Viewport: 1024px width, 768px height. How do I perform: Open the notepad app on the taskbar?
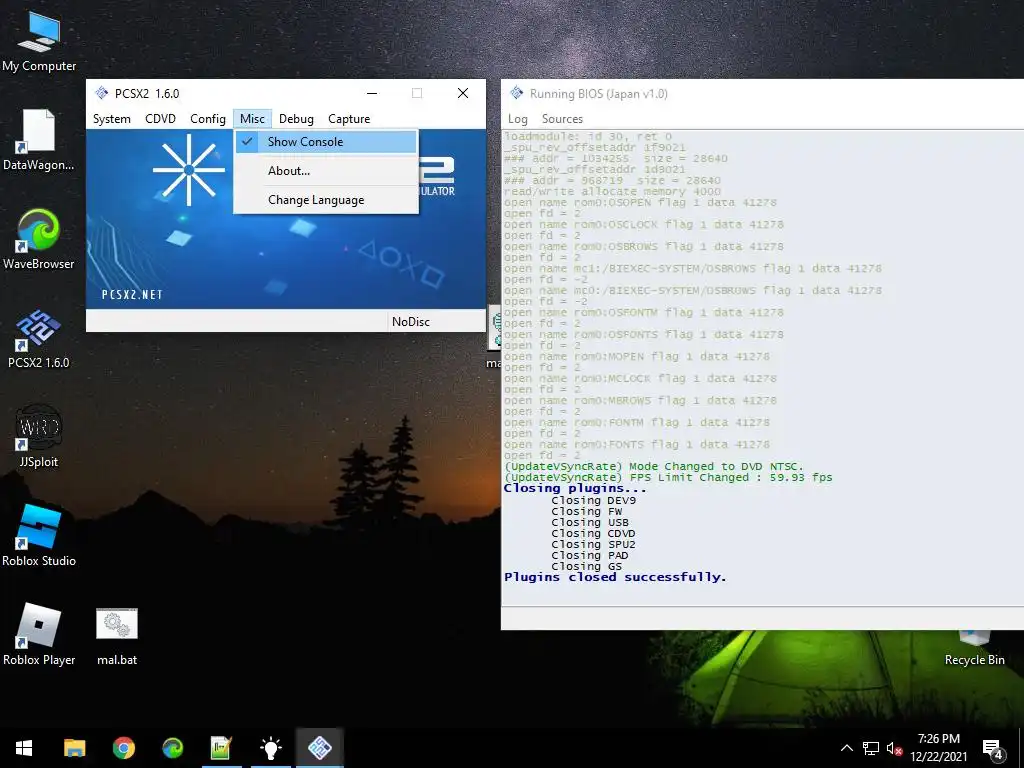pyautogui.click(x=221, y=748)
